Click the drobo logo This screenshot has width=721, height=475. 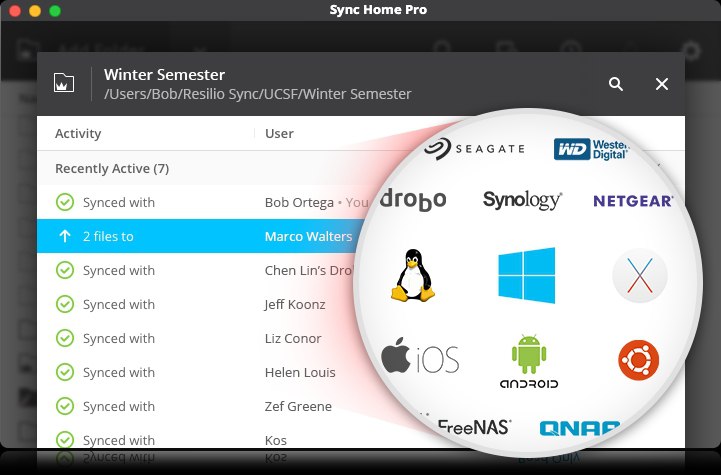[413, 199]
